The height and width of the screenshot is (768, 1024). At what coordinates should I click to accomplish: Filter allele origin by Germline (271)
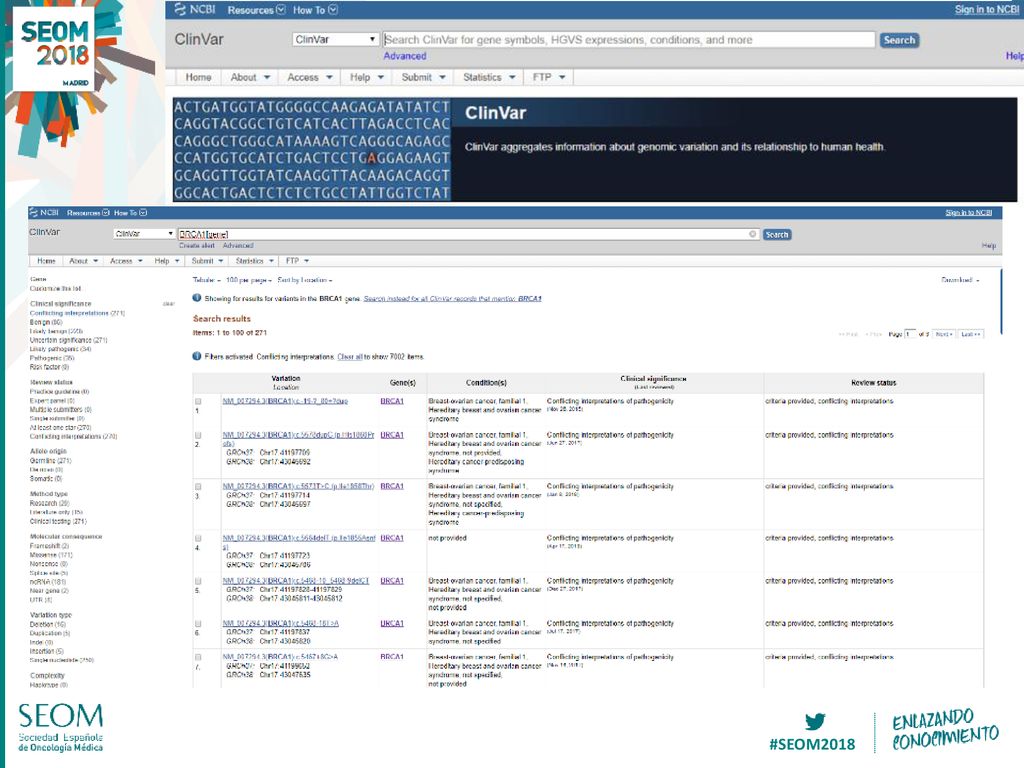[x=51, y=460]
